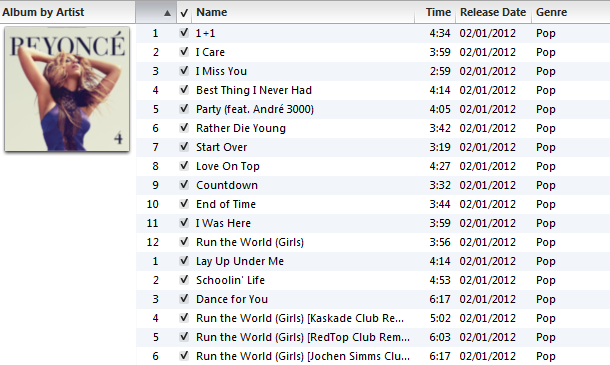Select the track Schoolin' Life
Image resolution: width=610 pixels, height=365 pixels.
tap(230, 280)
